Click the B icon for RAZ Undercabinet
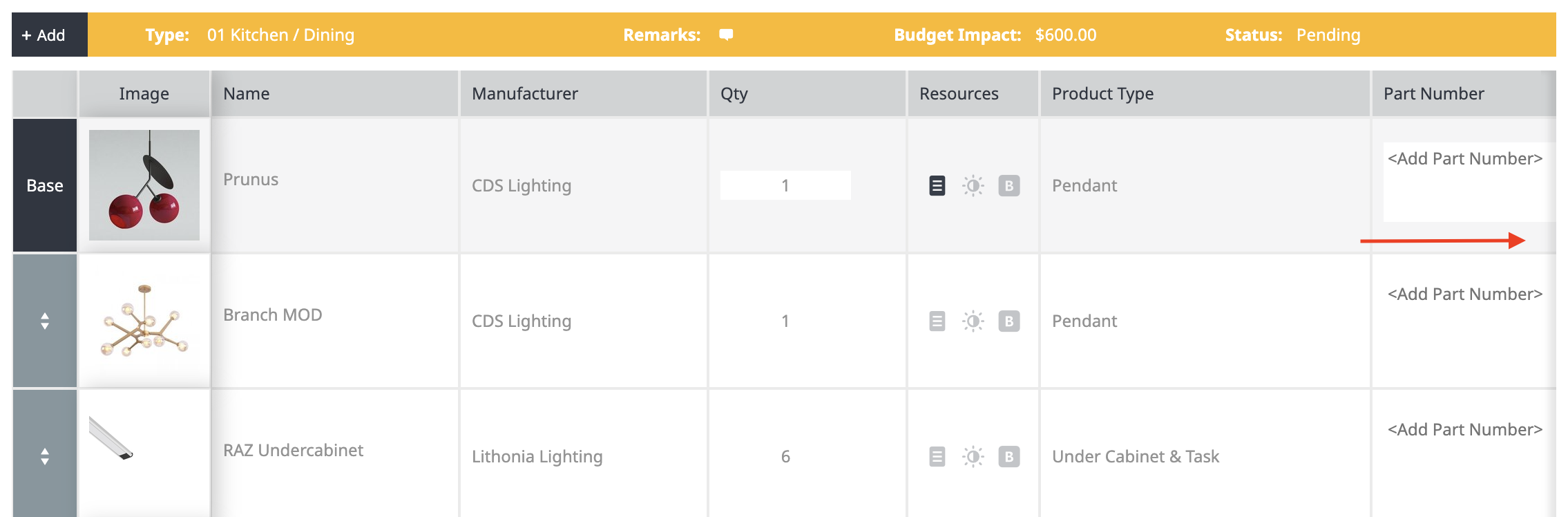The width and height of the screenshot is (1568, 517). (1008, 457)
